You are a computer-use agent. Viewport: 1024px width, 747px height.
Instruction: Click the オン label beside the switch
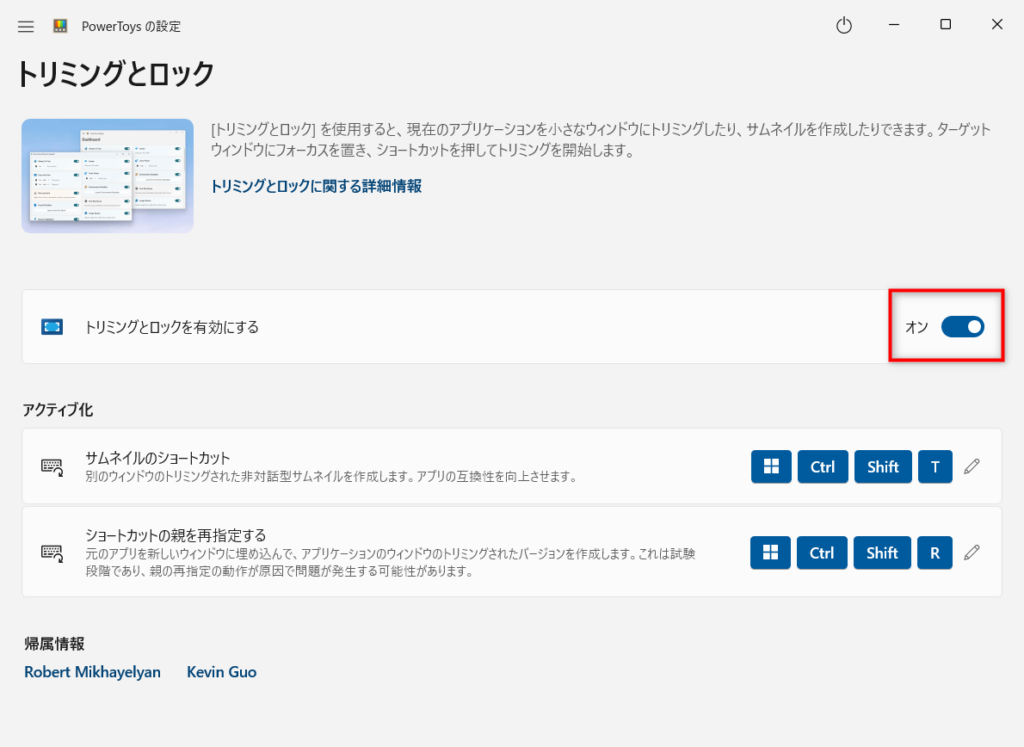pyautogui.click(x=917, y=326)
